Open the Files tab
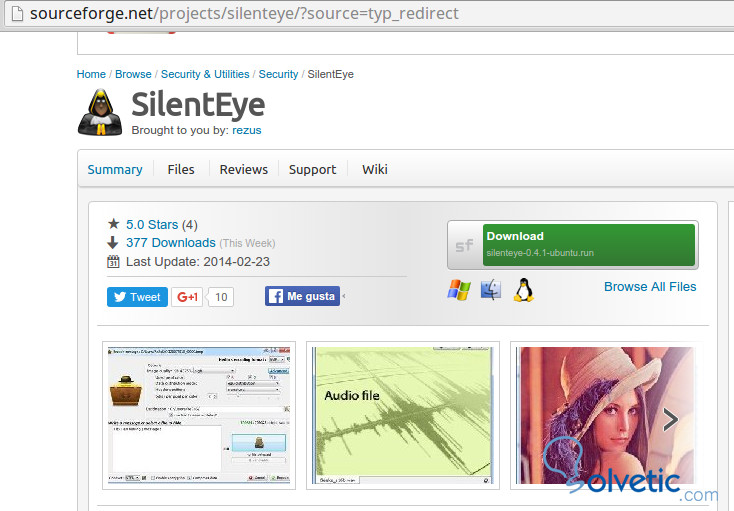 pyautogui.click(x=181, y=169)
